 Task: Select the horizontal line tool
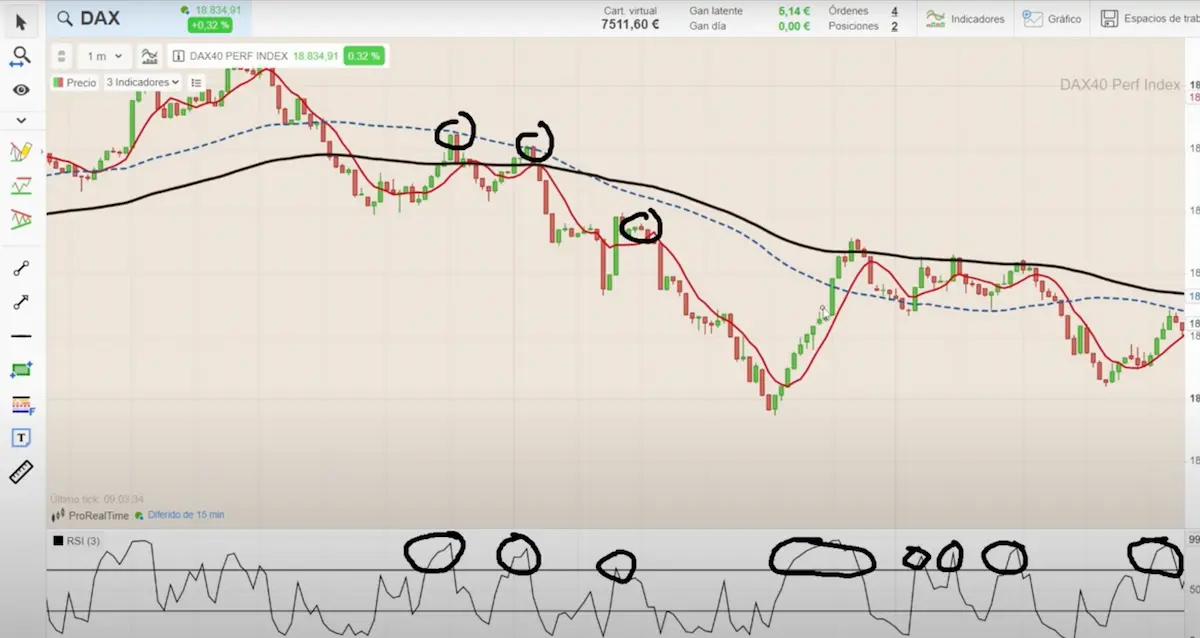(x=21, y=336)
